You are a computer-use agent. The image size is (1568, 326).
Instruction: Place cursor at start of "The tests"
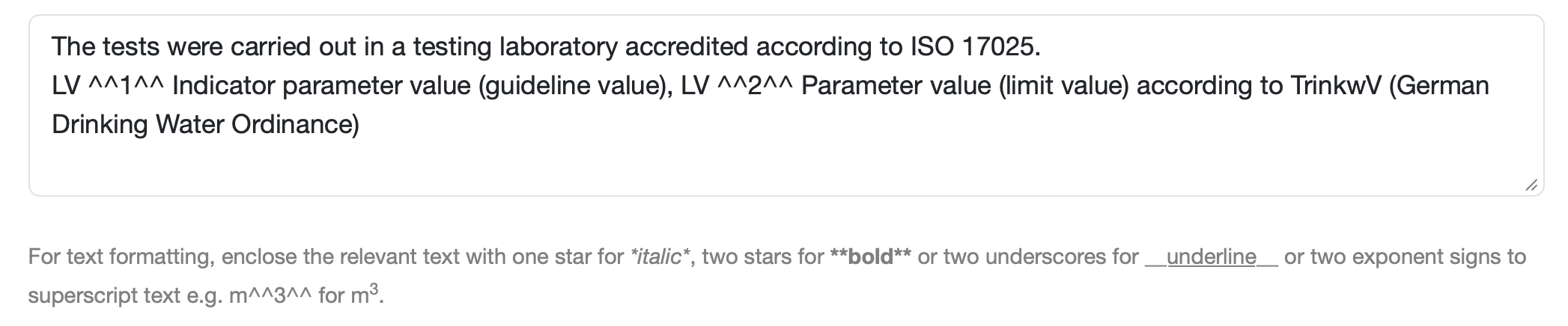click(x=52, y=47)
